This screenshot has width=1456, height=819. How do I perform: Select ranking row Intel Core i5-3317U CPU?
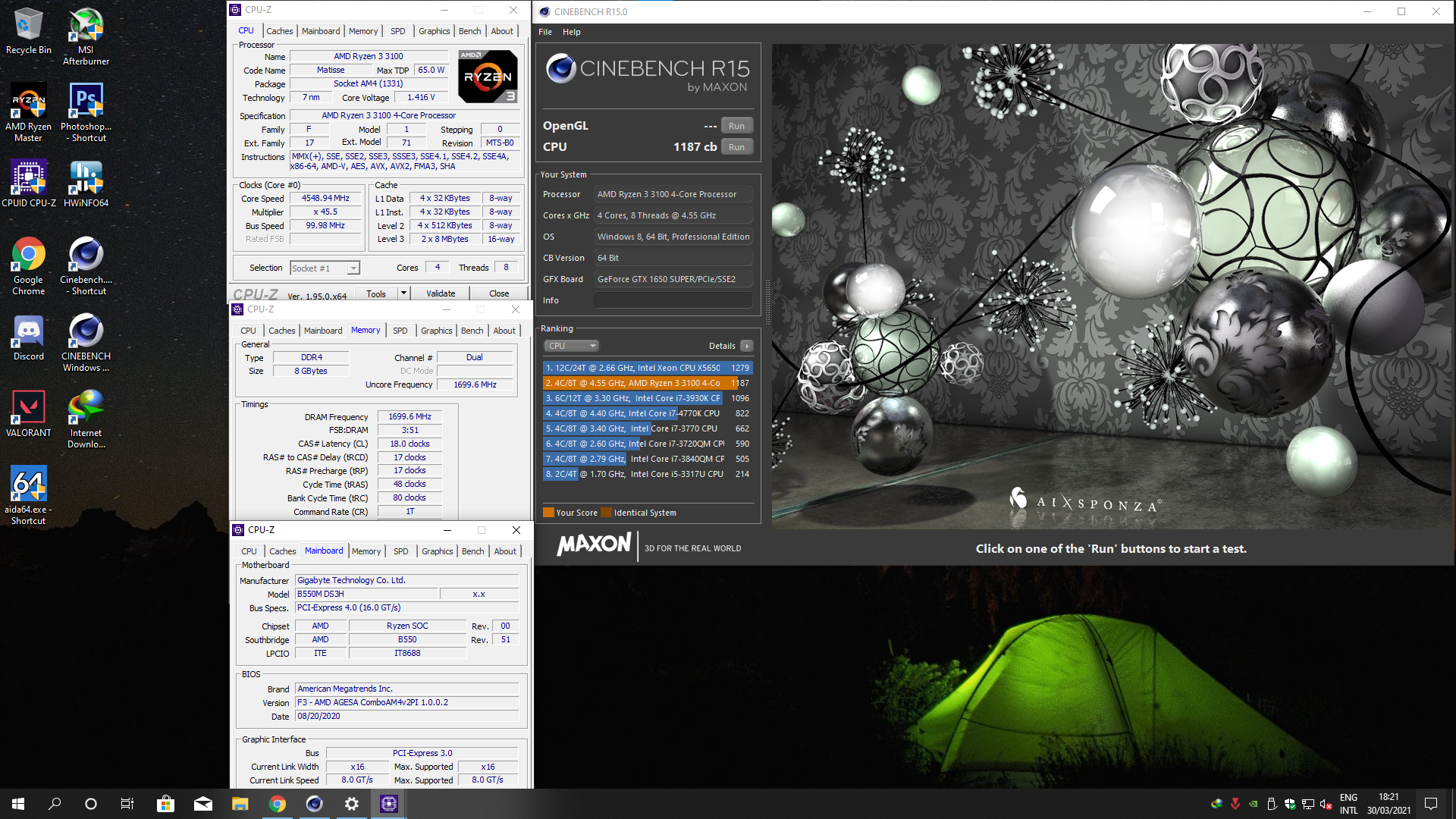pos(648,474)
